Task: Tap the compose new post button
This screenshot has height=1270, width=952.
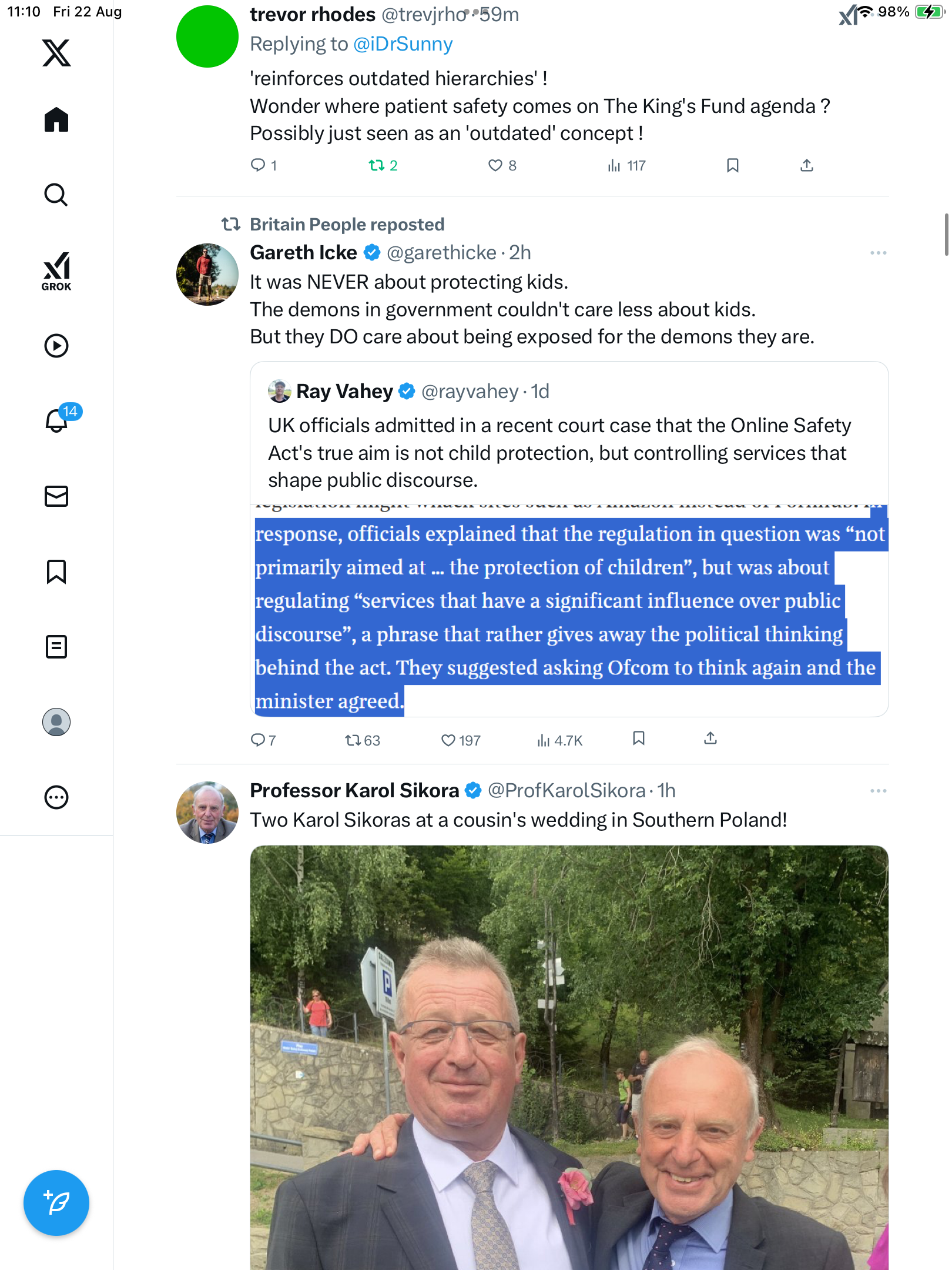Action: point(56,1202)
